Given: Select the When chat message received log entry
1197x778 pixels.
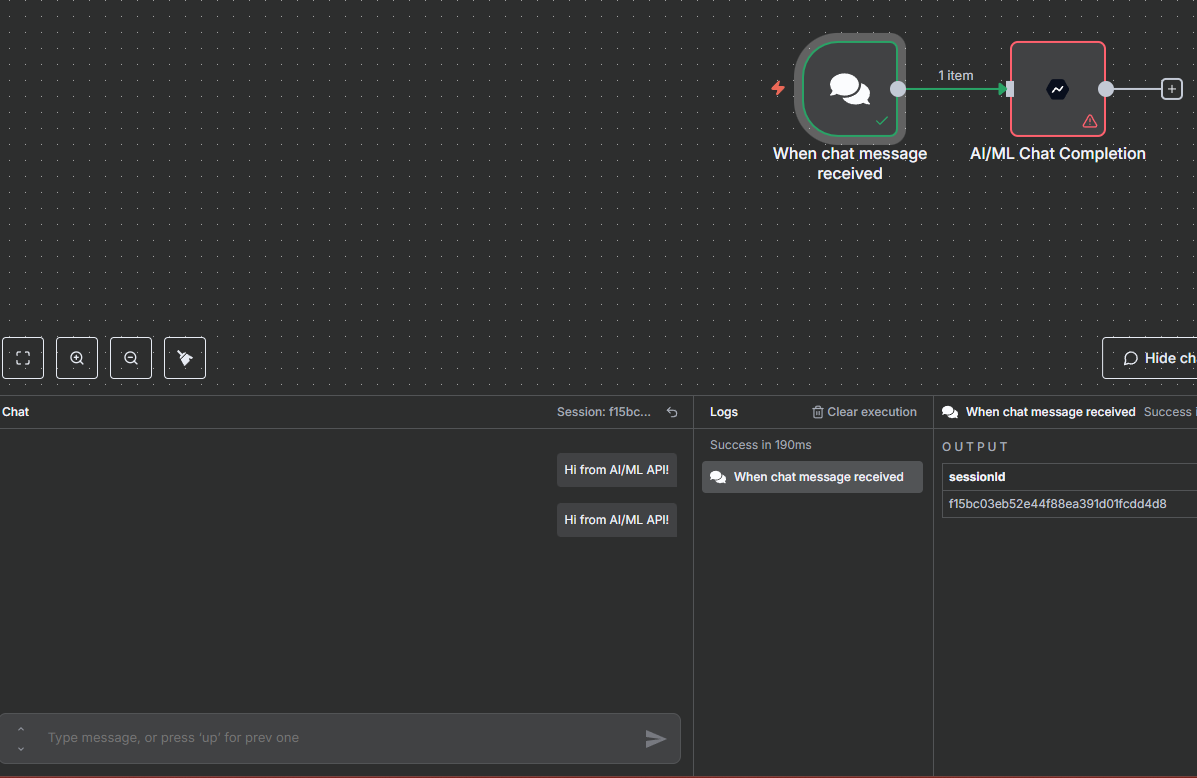Looking at the screenshot, I should (812, 477).
